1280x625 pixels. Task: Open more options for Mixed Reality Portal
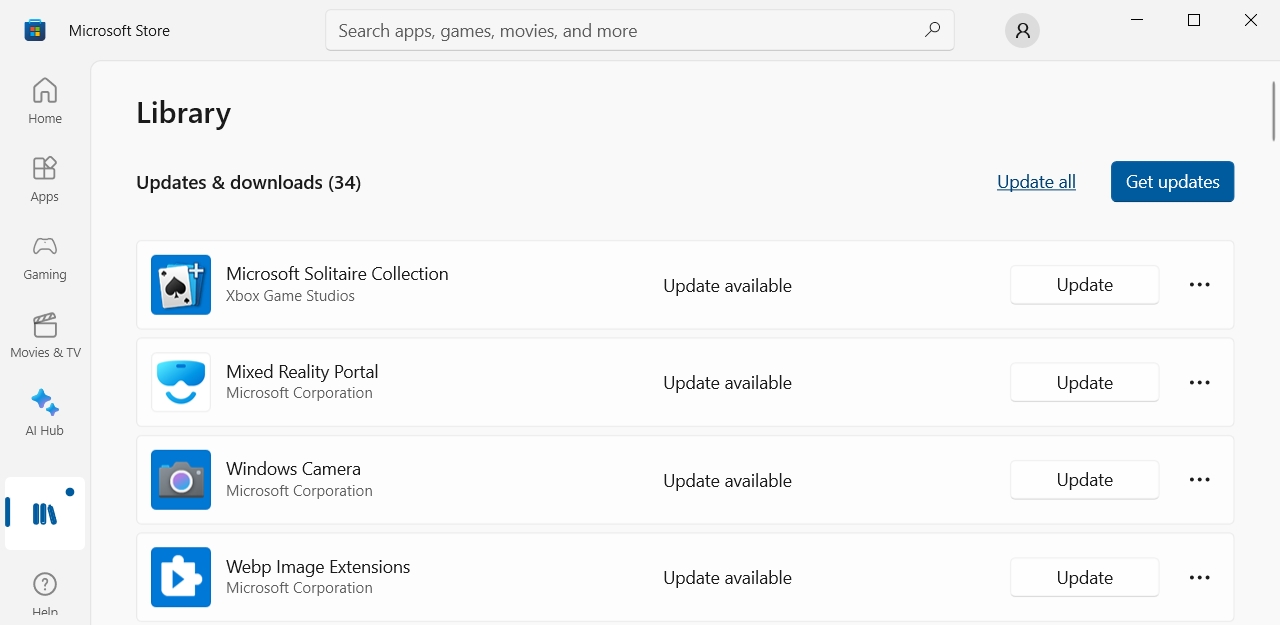tap(1200, 382)
